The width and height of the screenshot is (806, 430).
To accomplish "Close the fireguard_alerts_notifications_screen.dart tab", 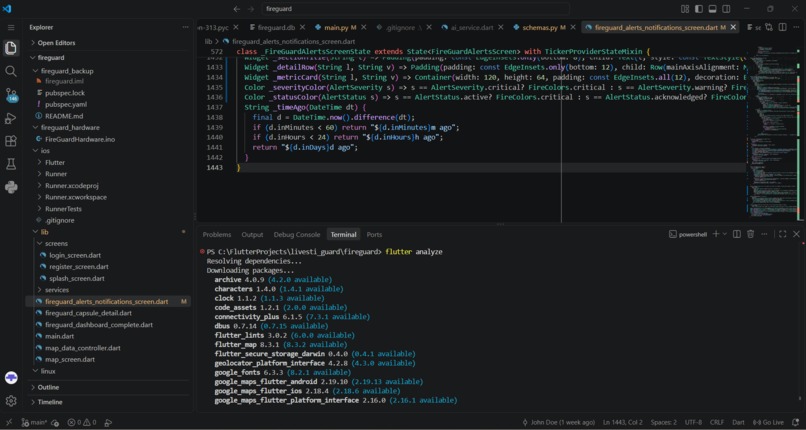I will (733, 27).
